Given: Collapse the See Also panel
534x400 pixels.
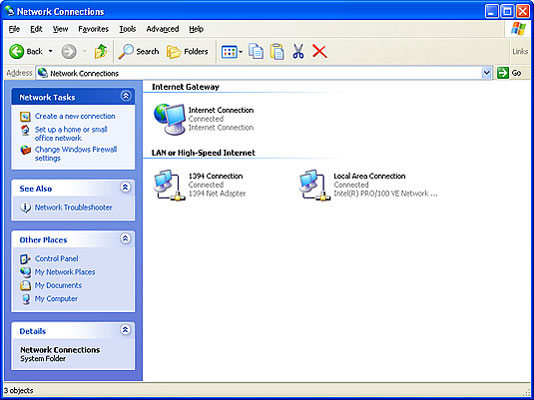Looking at the screenshot, I should click(x=126, y=187).
